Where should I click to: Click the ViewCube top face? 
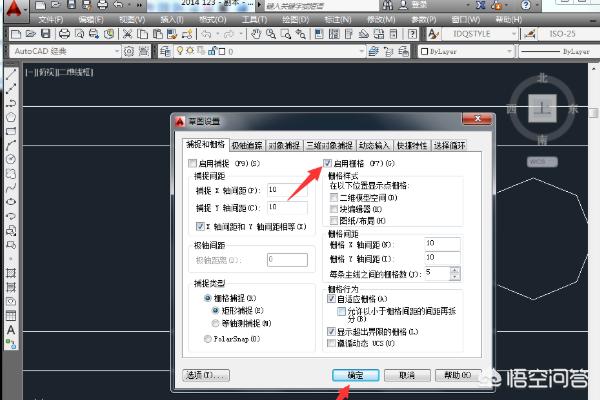(540, 106)
